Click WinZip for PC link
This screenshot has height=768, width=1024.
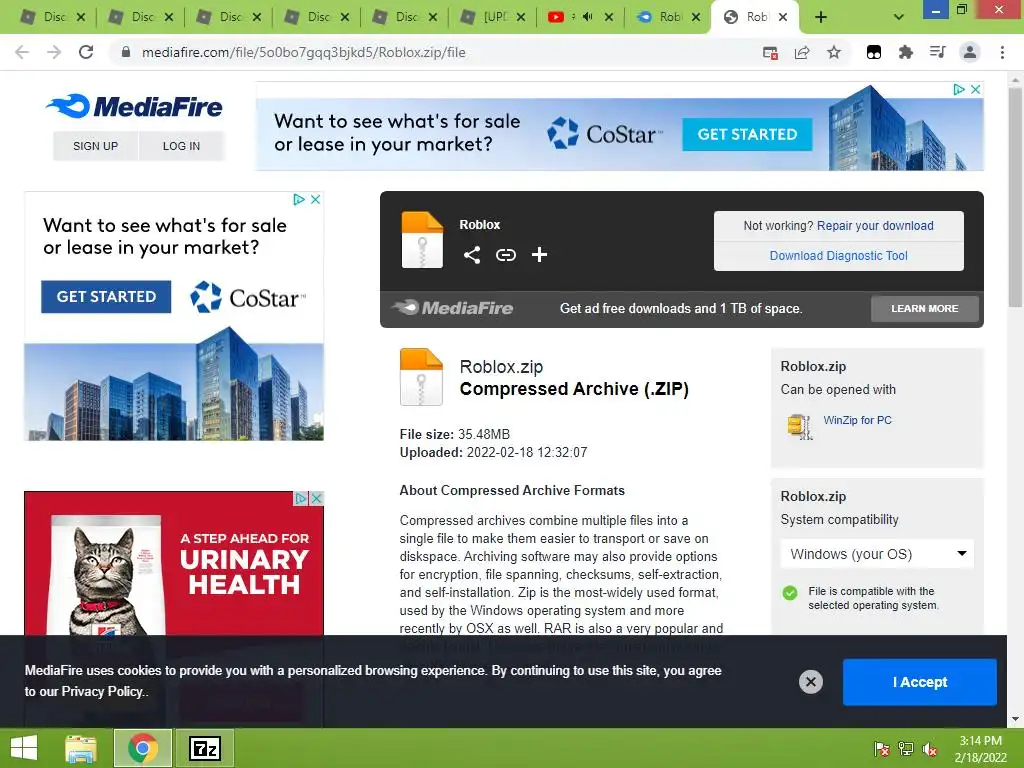coord(857,420)
